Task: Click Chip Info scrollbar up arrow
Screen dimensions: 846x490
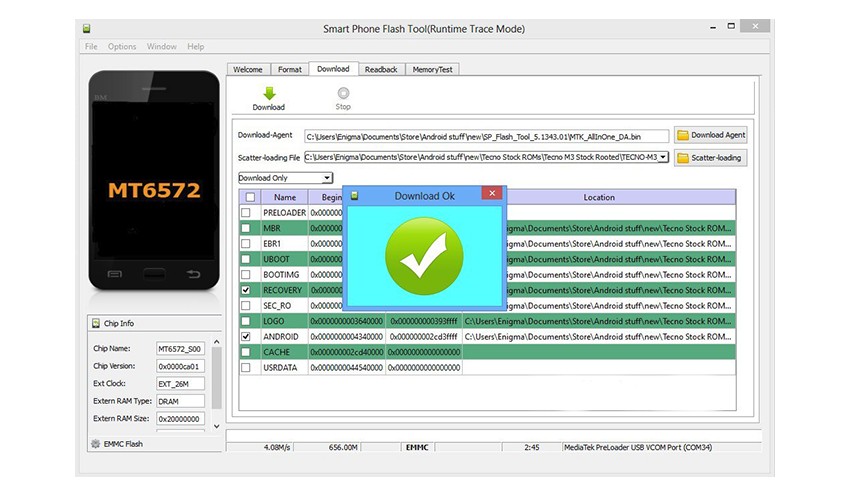Action: click(x=216, y=342)
